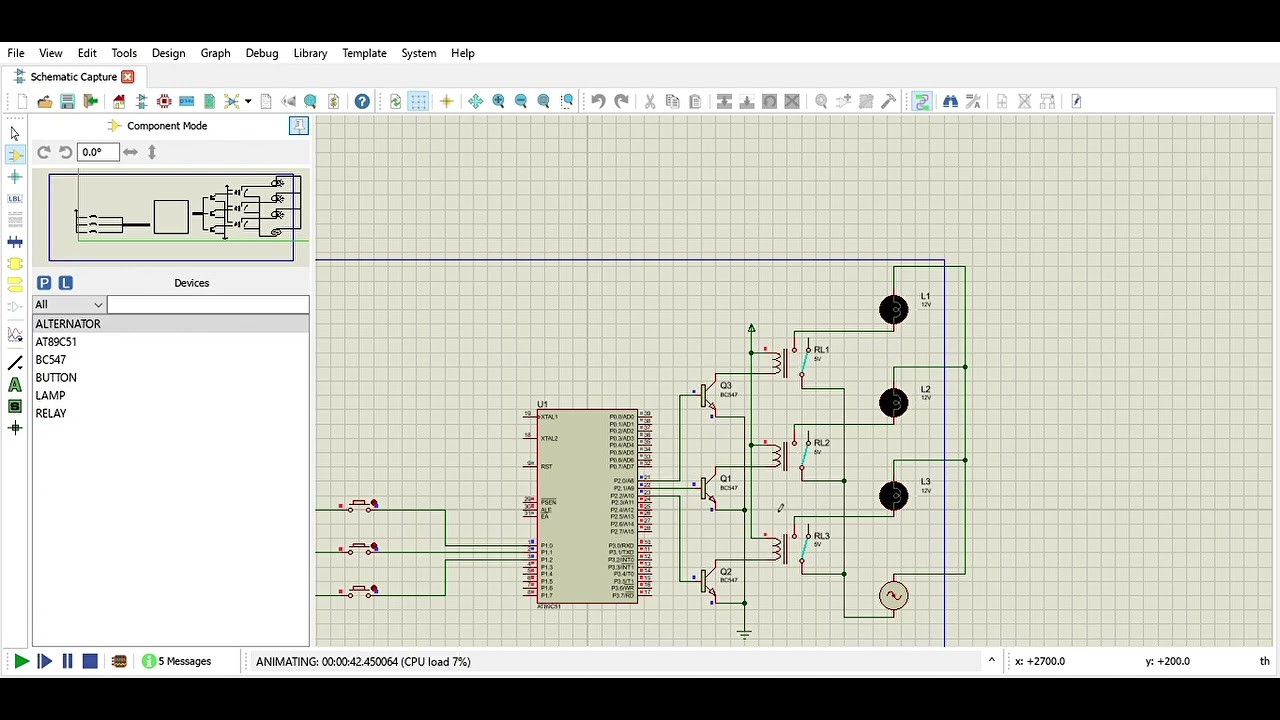Rotate anticlockwise with the second rotation arrow
Image resolution: width=1280 pixels, height=720 pixels.
(x=65, y=152)
